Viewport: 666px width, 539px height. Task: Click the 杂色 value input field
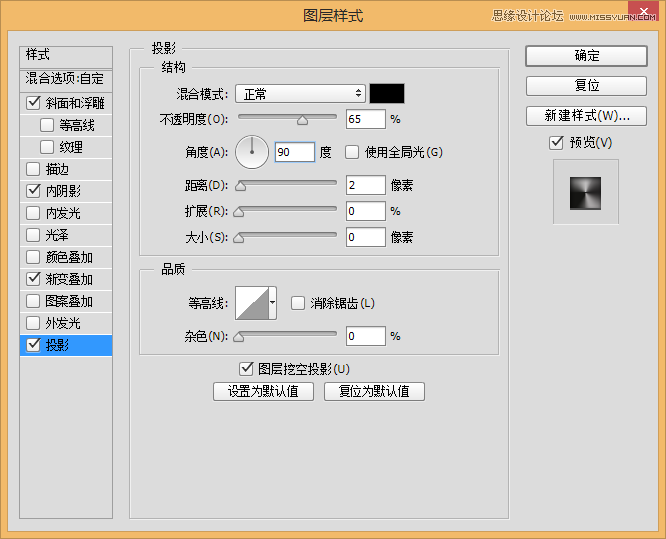point(366,336)
